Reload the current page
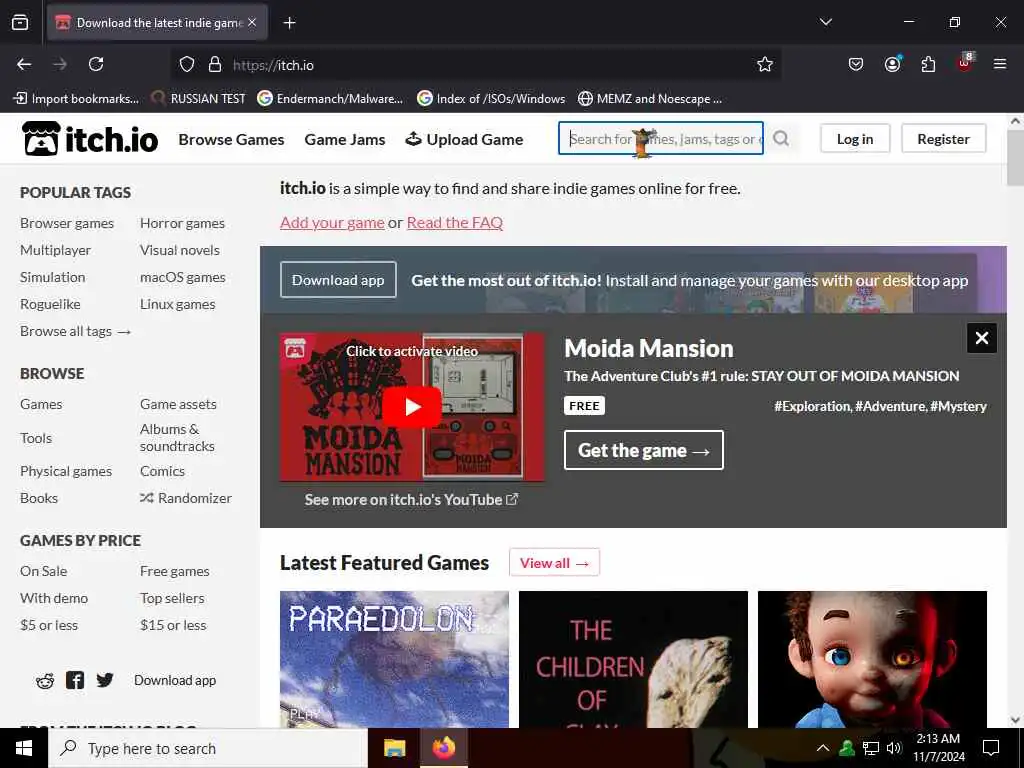 point(96,64)
